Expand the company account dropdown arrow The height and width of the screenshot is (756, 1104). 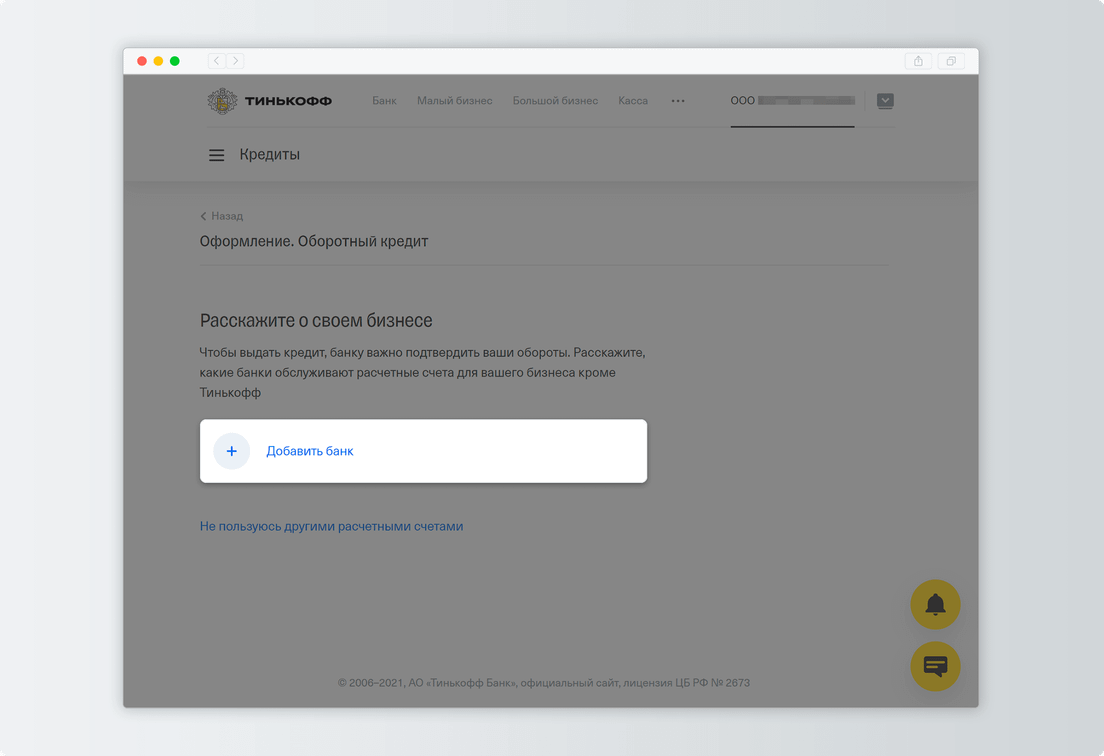[x=885, y=101]
